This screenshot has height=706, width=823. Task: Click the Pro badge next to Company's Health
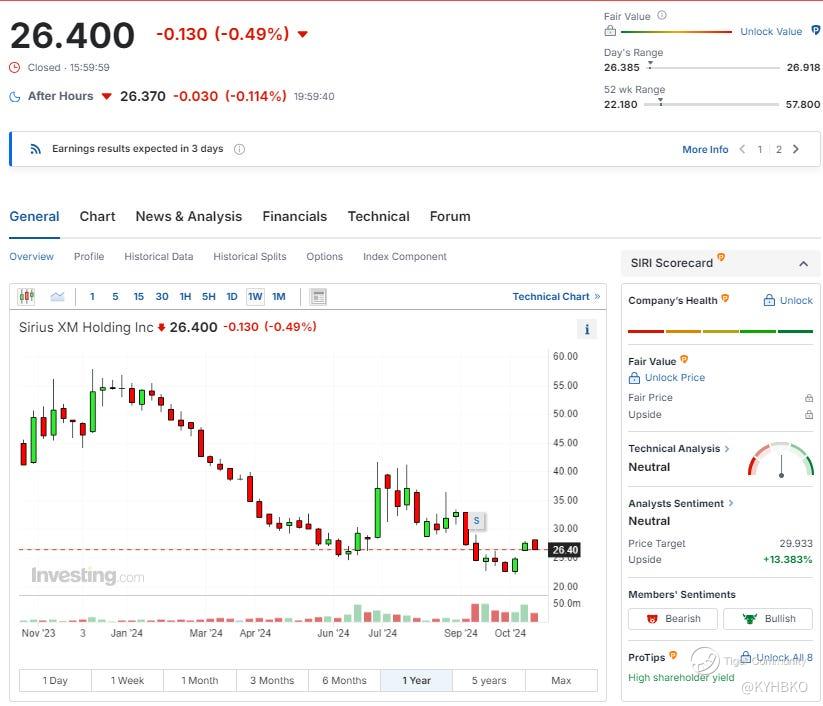tap(725, 298)
